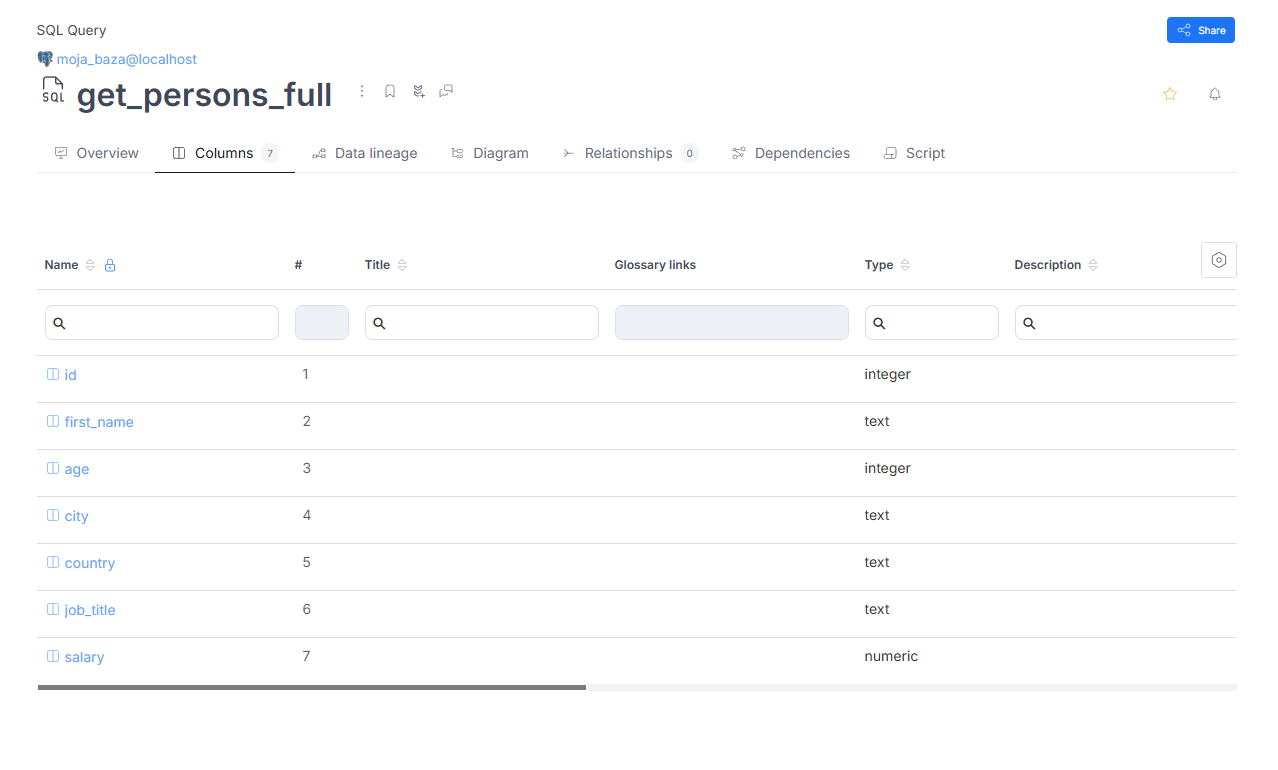
Task: Click the column icon beside id row
Action: click(53, 375)
